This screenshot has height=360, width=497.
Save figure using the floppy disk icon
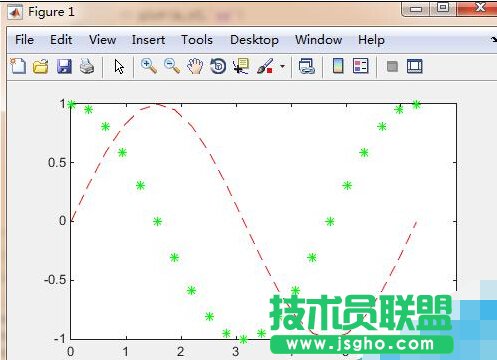64,66
